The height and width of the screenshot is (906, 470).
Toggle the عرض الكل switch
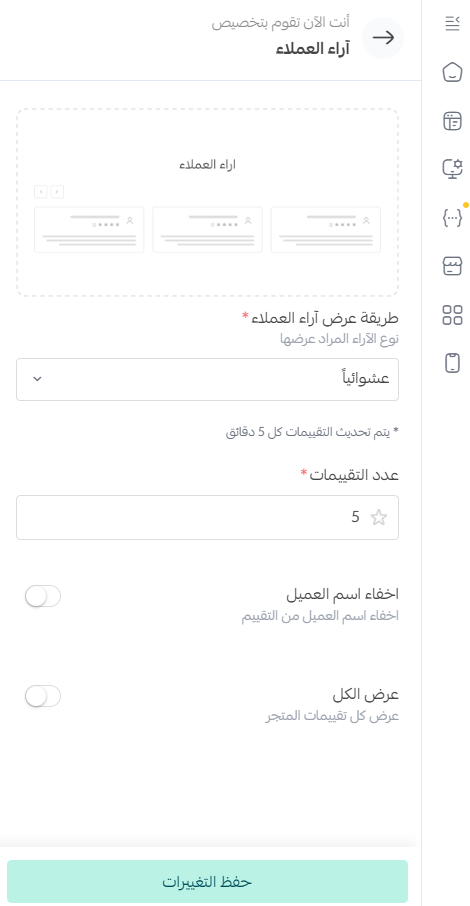coord(43,696)
